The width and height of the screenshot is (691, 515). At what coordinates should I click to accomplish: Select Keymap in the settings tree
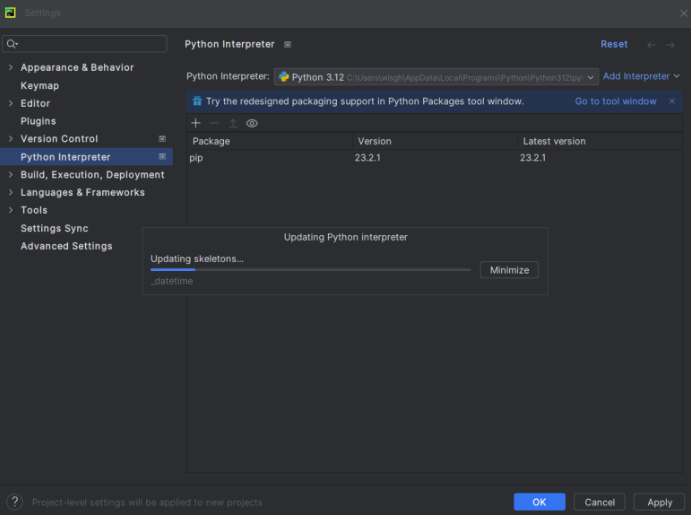coord(40,85)
